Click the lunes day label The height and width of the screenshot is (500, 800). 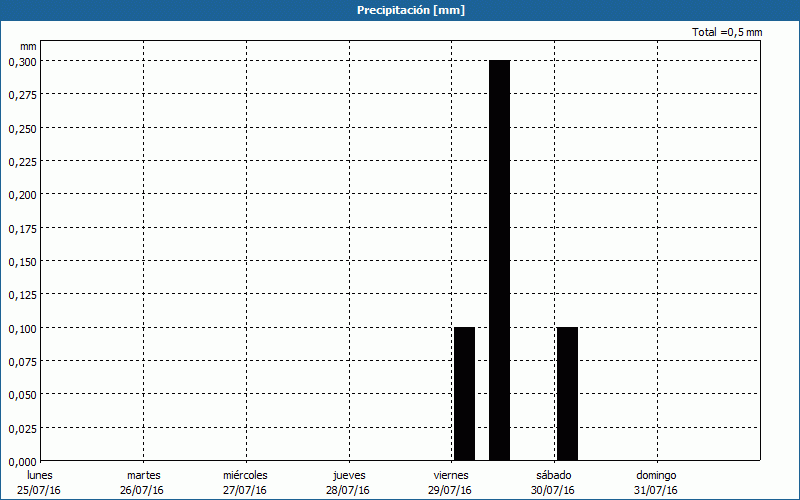pyautogui.click(x=40, y=475)
